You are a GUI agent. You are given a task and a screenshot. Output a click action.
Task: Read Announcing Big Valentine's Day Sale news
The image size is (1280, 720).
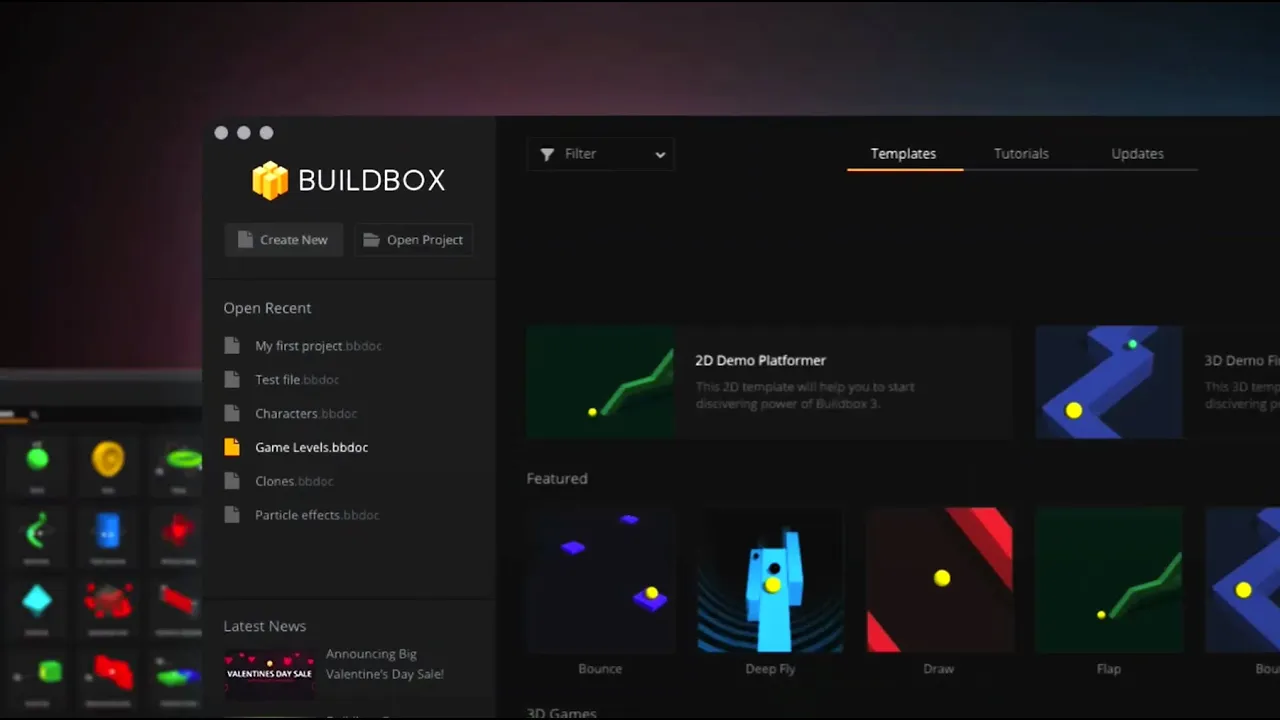[x=385, y=664]
